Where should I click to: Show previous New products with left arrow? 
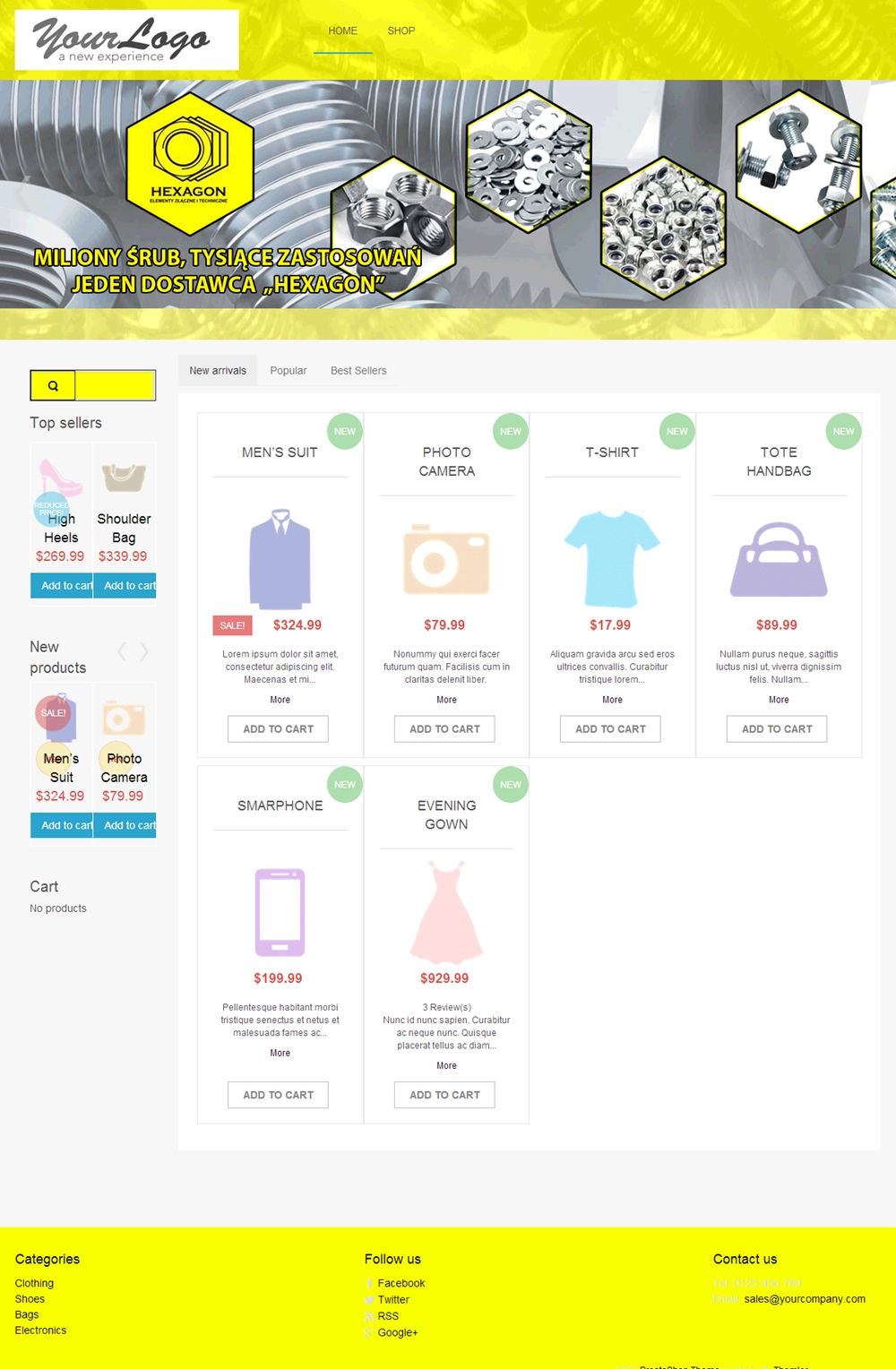(x=123, y=651)
